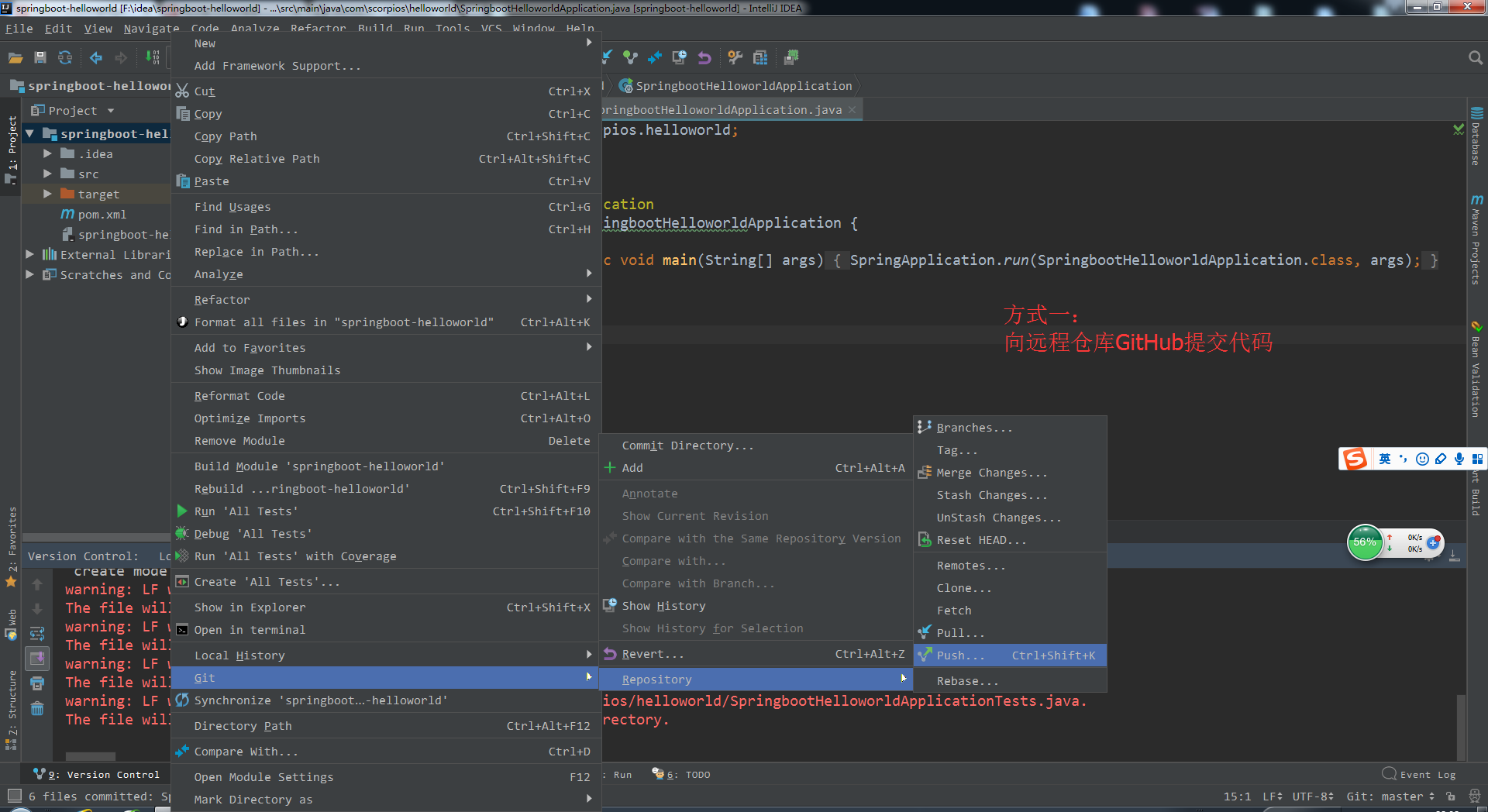
Task: Open Git branch master dropdown in status bar
Action: tap(1390, 796)
